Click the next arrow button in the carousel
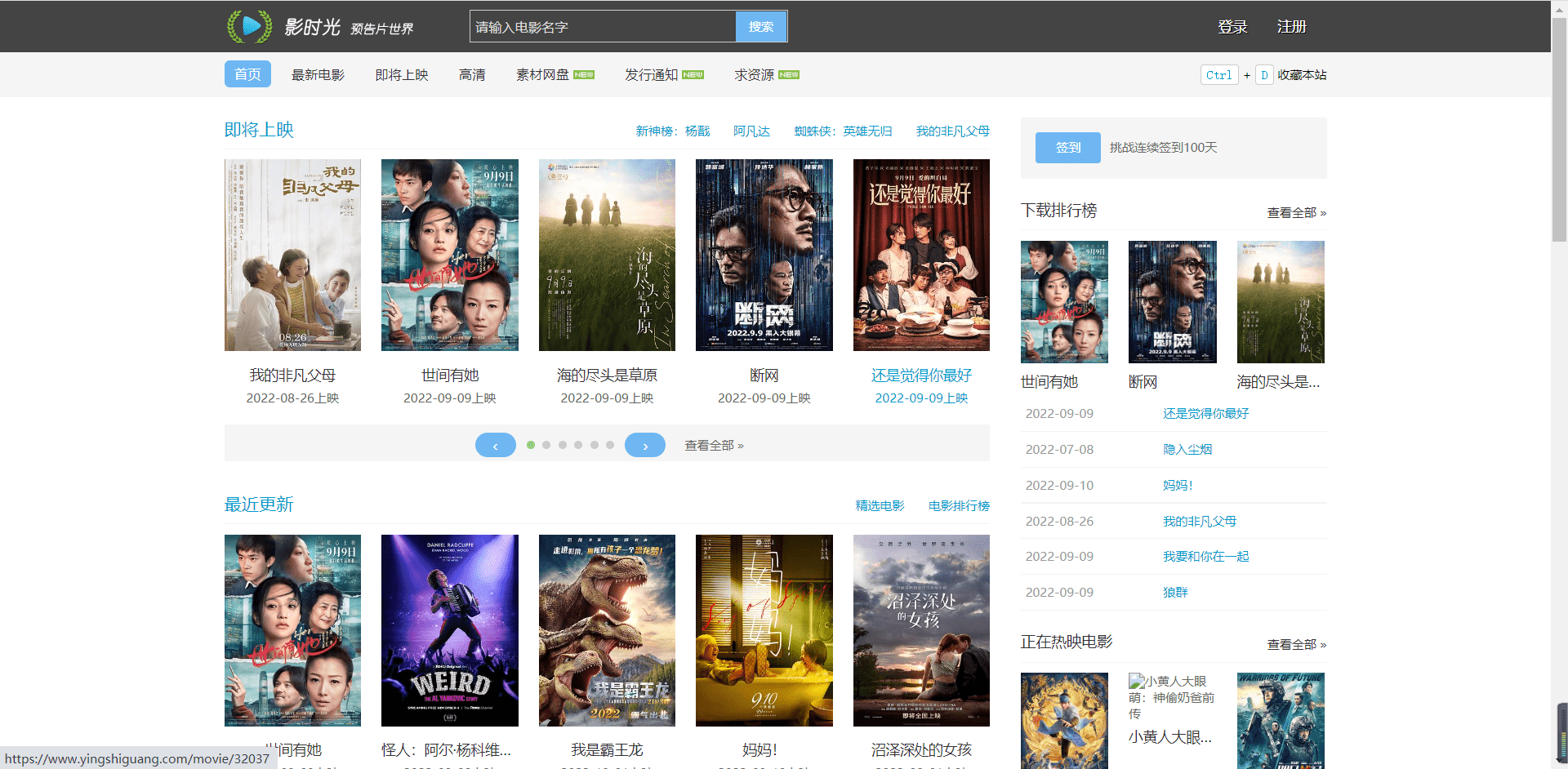Screen dimensions: 1568x769 coord(645,445)
